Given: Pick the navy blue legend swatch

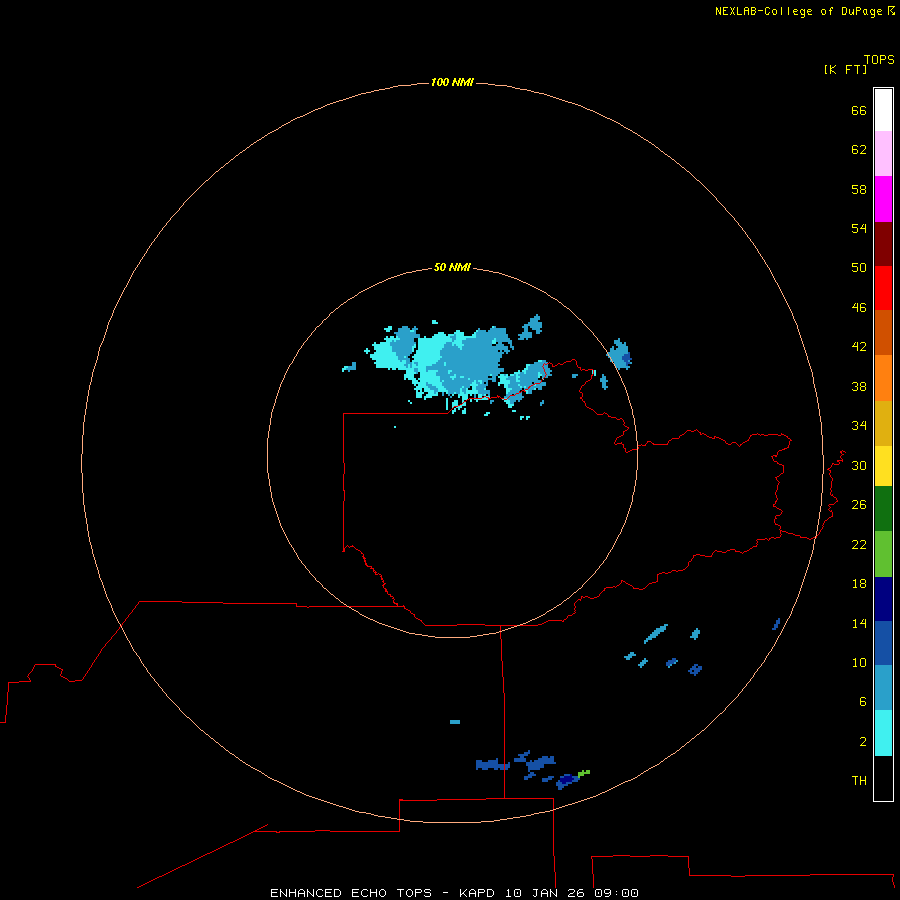Looking at the screenshot, I should [883, 599].
